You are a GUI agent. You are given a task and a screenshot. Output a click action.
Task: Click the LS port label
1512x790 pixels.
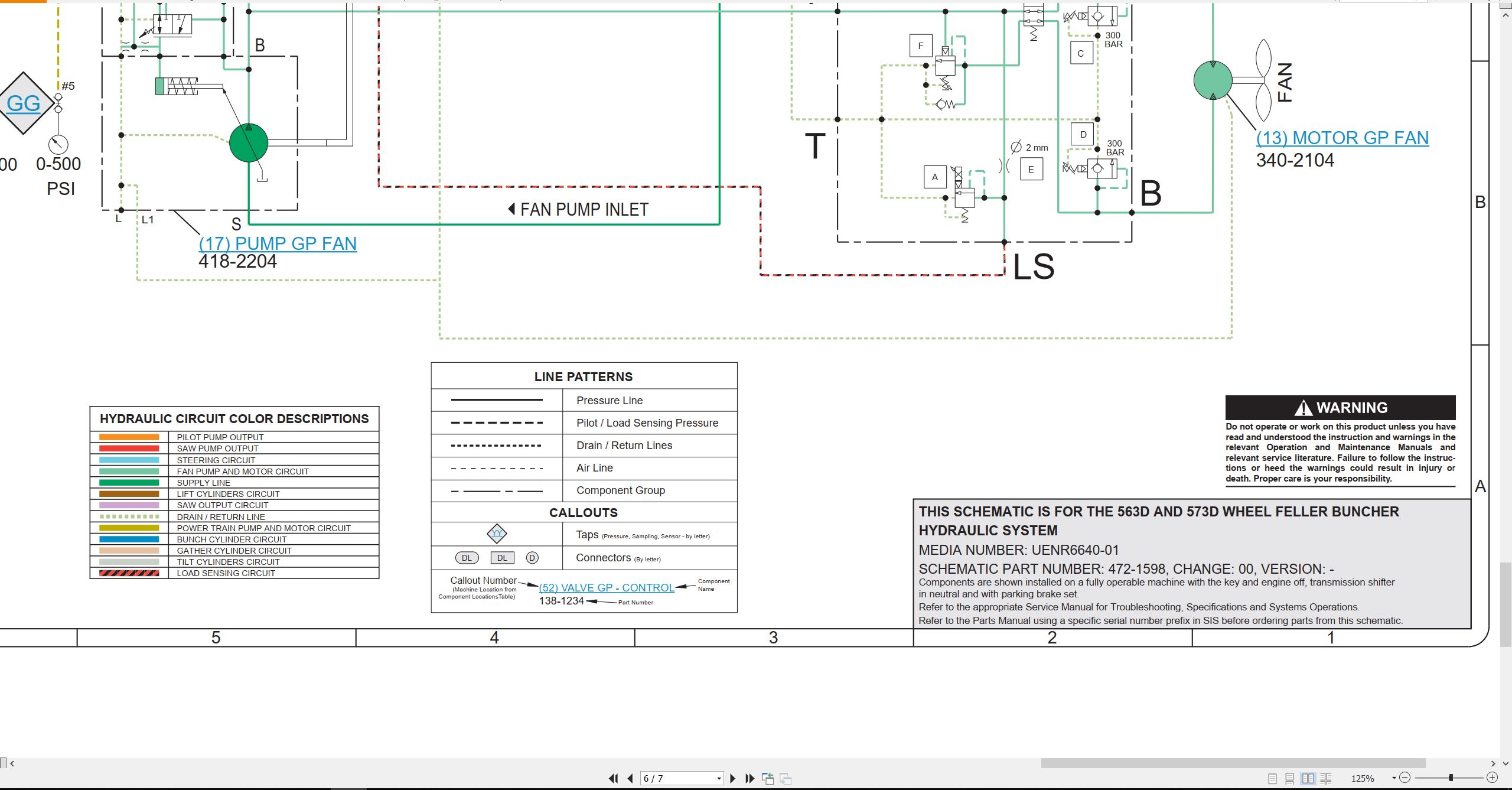click(1034, 267)
